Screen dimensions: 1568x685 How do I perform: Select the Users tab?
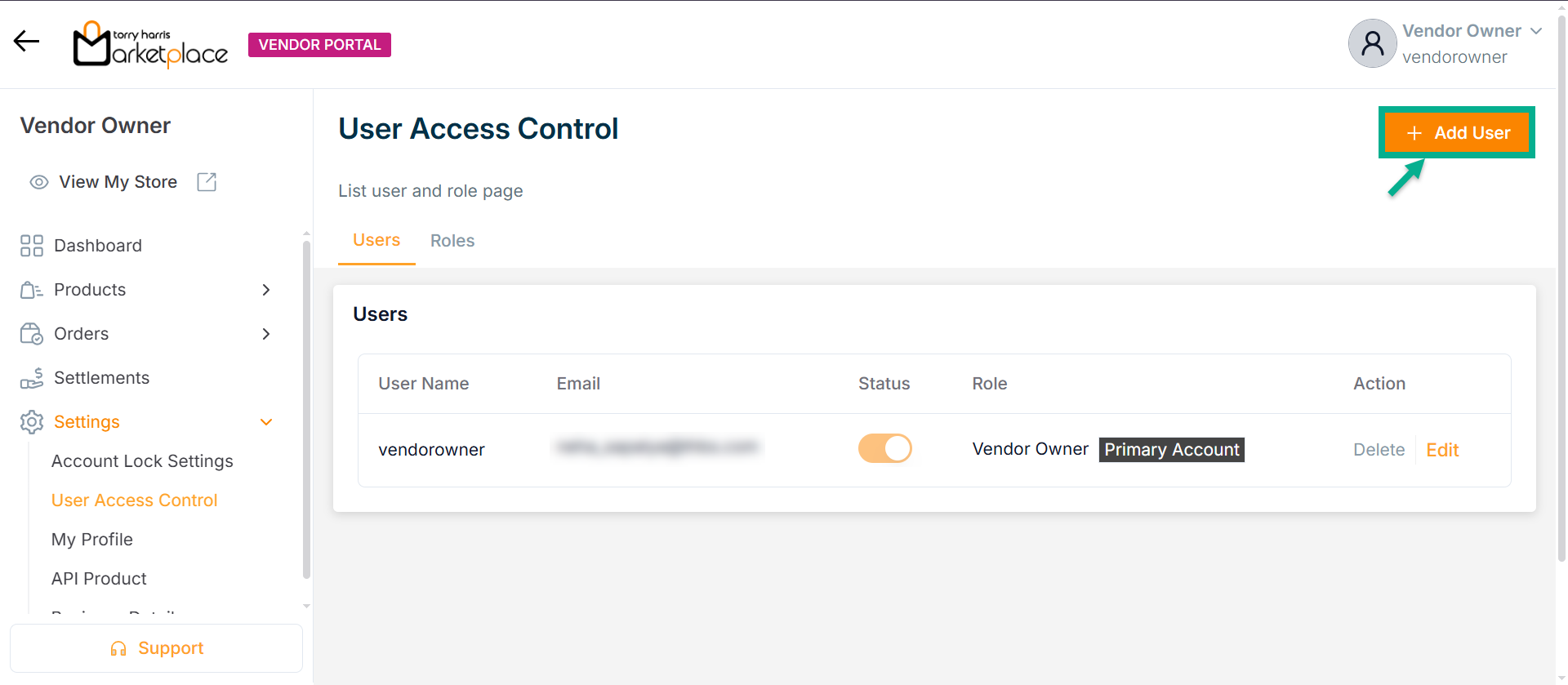click(376, 241)
